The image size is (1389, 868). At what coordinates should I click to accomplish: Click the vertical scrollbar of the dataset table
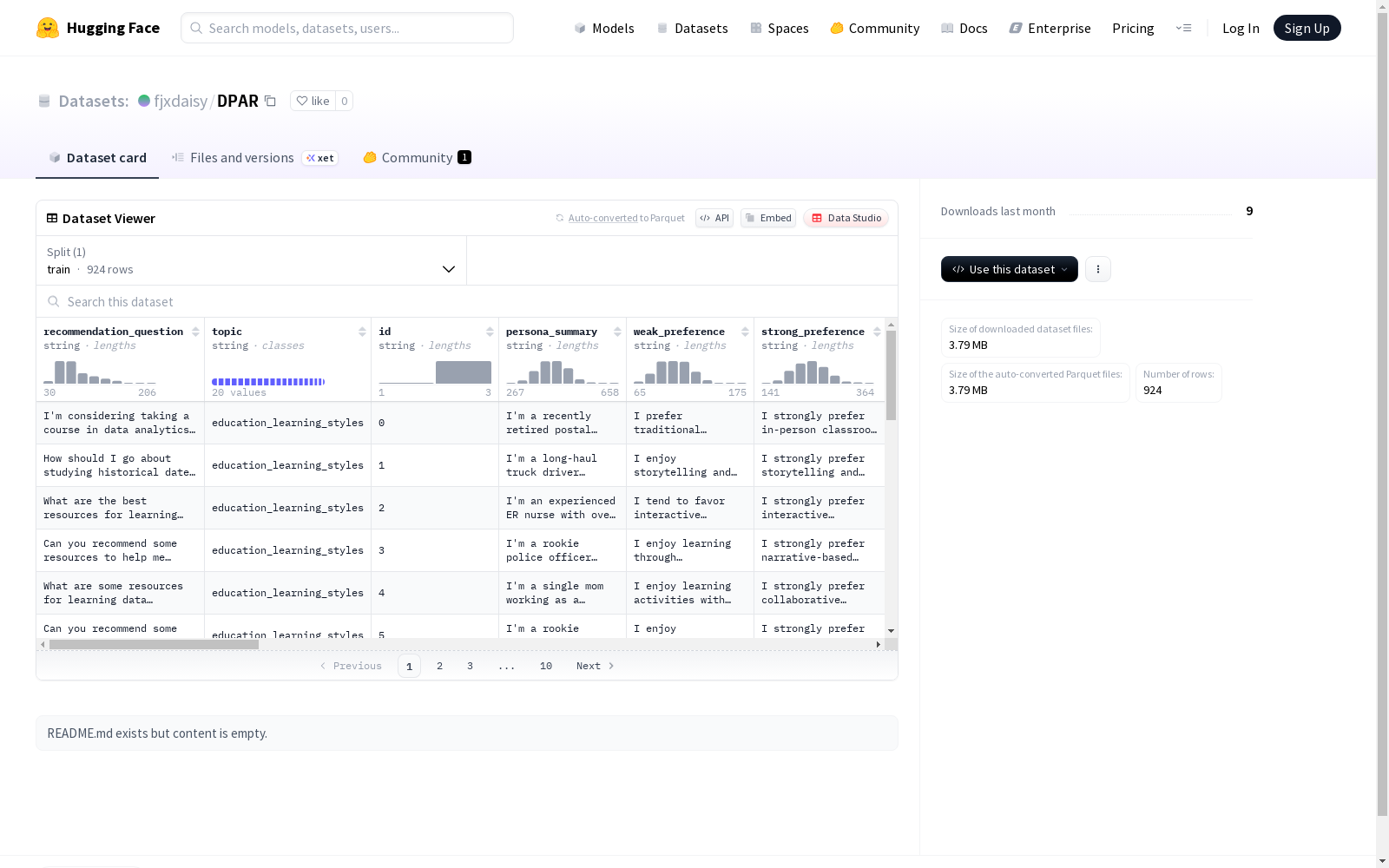[x=891, y=375]
